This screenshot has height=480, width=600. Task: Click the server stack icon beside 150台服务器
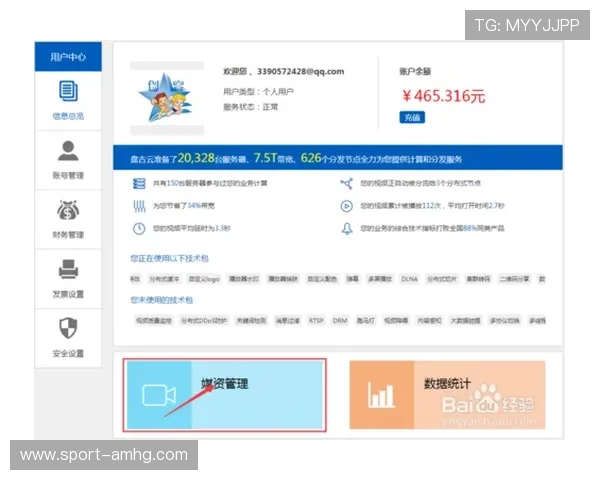(x=139, y=183)
